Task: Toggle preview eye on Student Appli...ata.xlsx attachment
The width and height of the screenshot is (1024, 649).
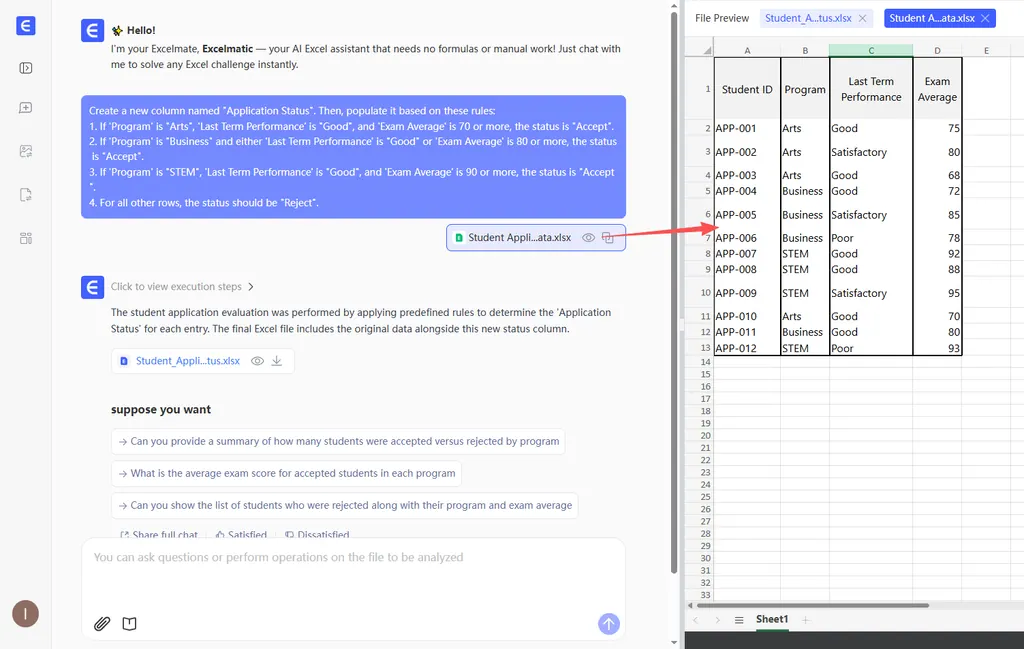Action: [589, 238]
